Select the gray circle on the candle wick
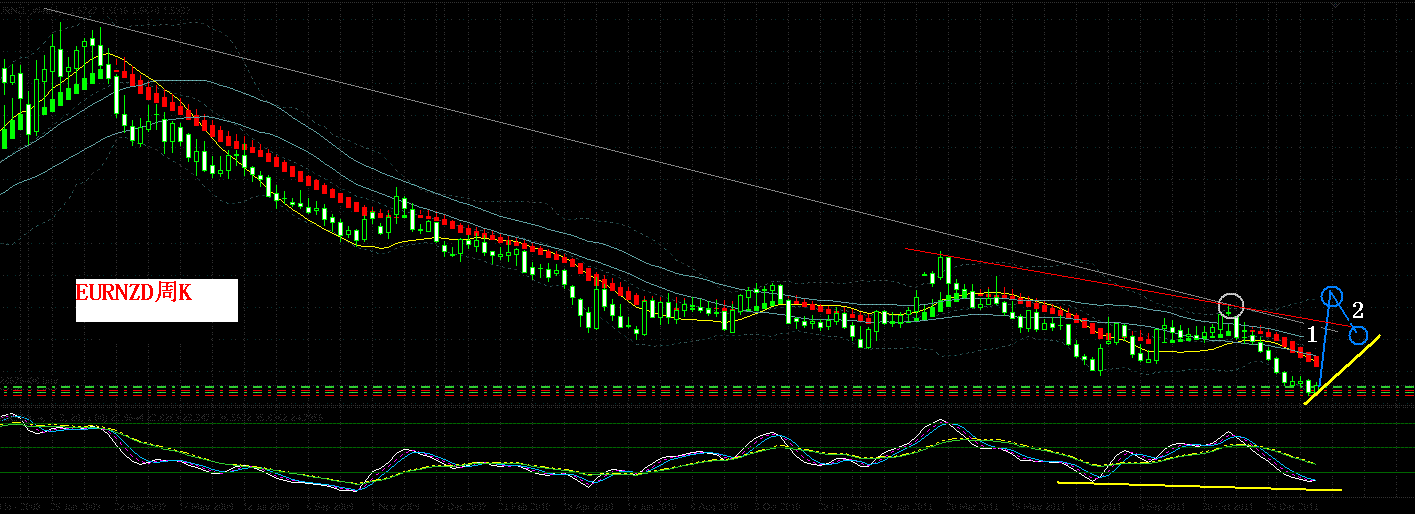 tap(1231, 306)
